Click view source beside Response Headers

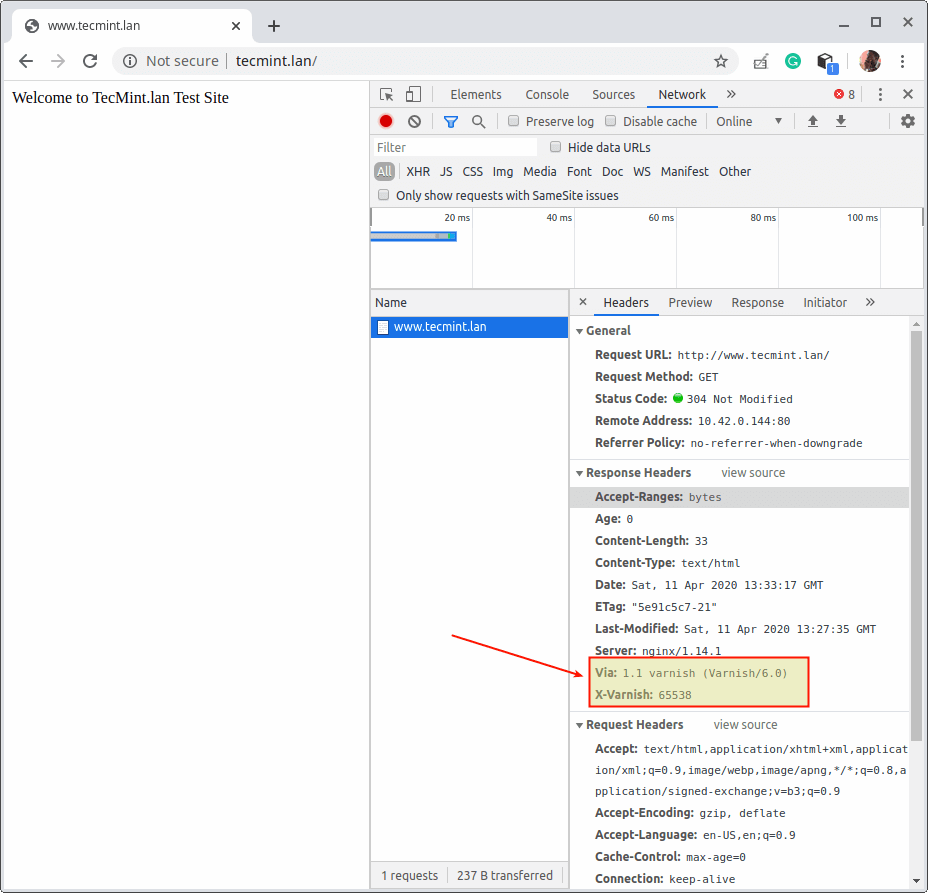(753, 473)
